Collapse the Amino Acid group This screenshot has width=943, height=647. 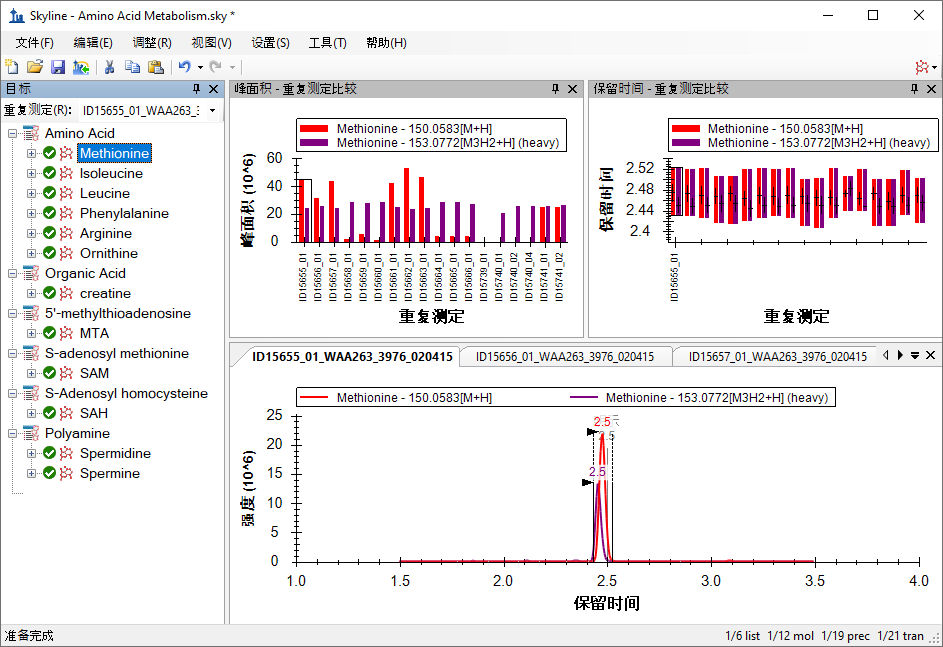[12, 133]
